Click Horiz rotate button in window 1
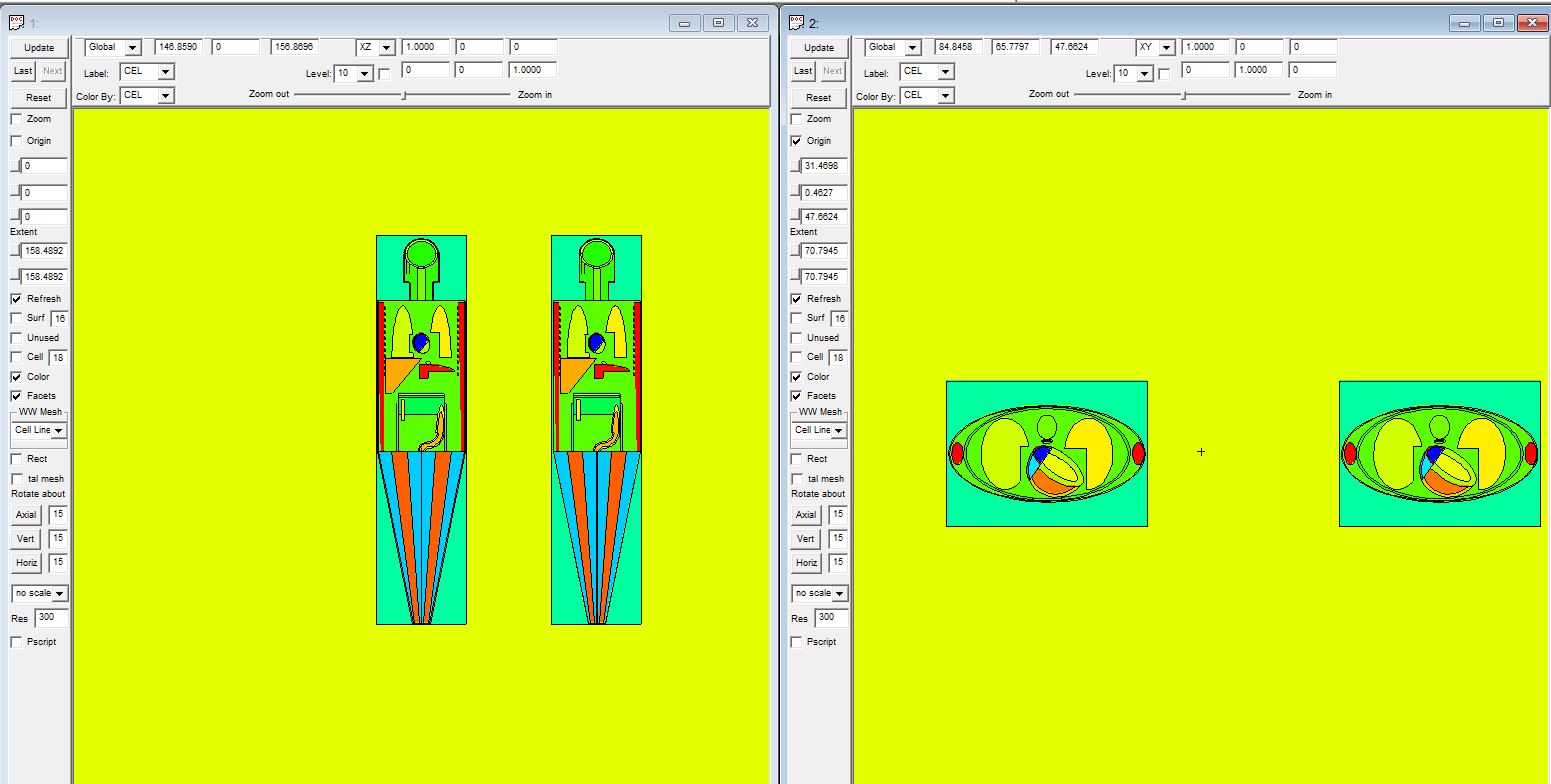This screenshot has height=784, width=1551. (x=26, y=563)
